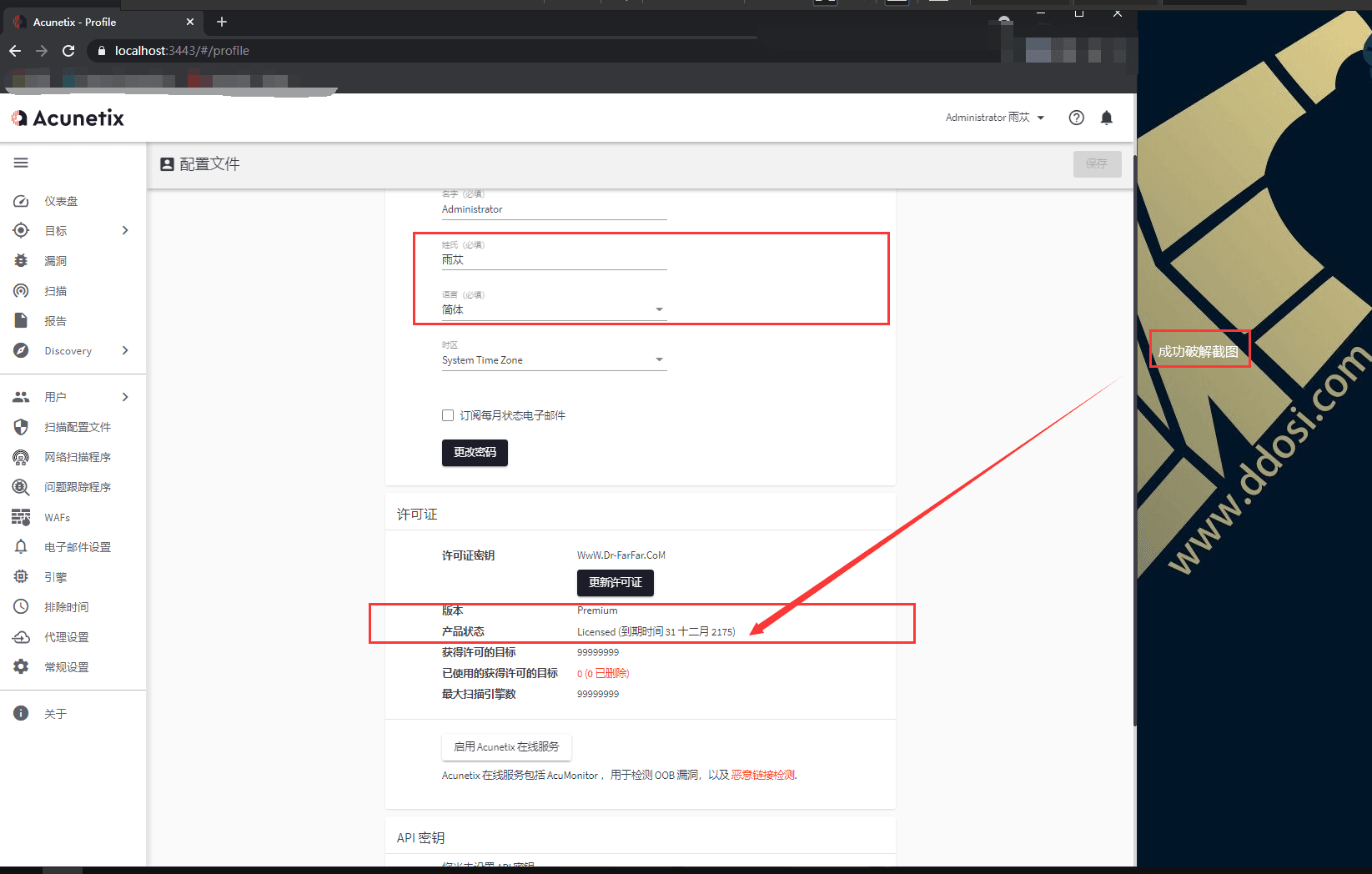
Task: Select the 常规设置 sidebar menu item
Action: tap(67, 667)
